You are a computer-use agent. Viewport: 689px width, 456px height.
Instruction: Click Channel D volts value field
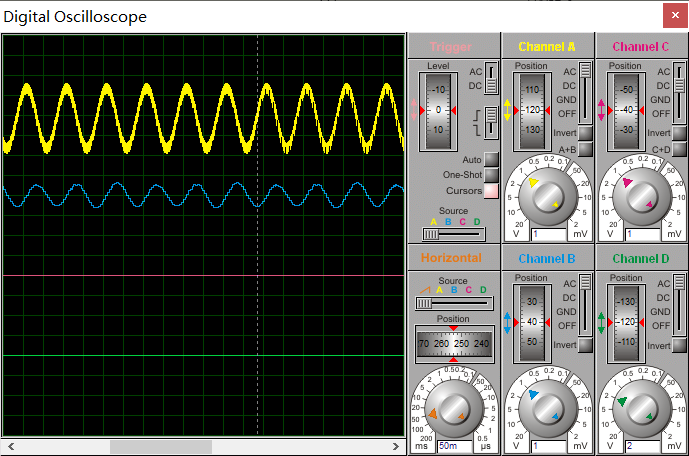(x=643, y=446)
